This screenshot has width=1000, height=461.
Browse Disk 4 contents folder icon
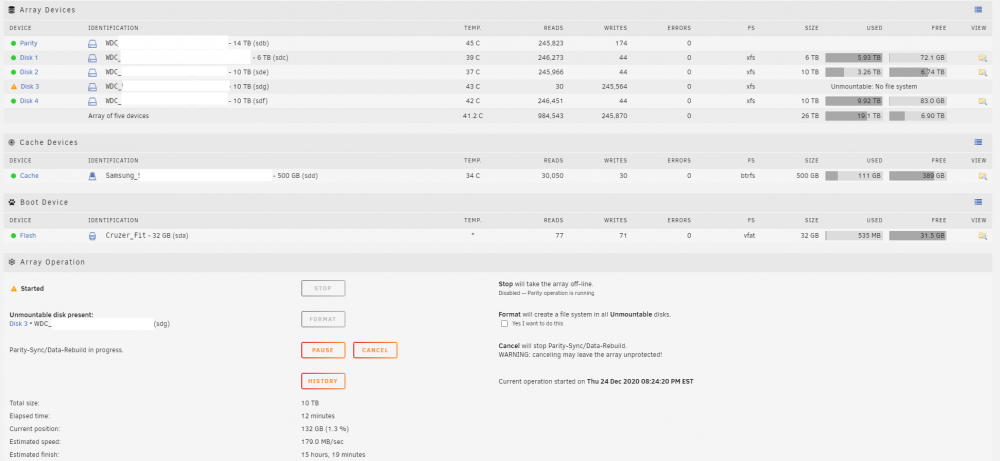click(982, 101)
